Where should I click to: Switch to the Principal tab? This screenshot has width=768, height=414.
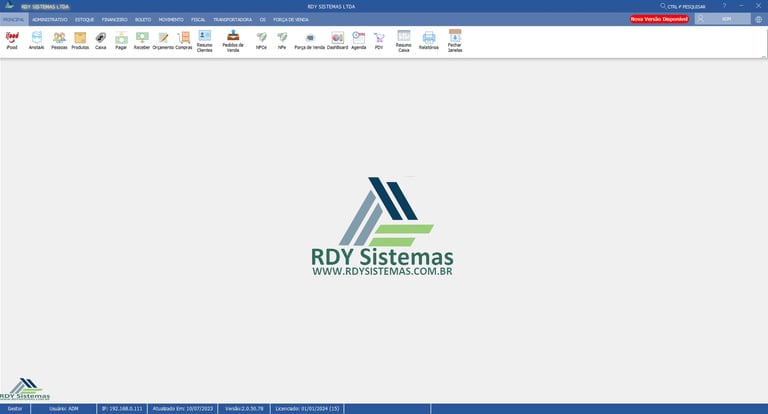[14, 20]
